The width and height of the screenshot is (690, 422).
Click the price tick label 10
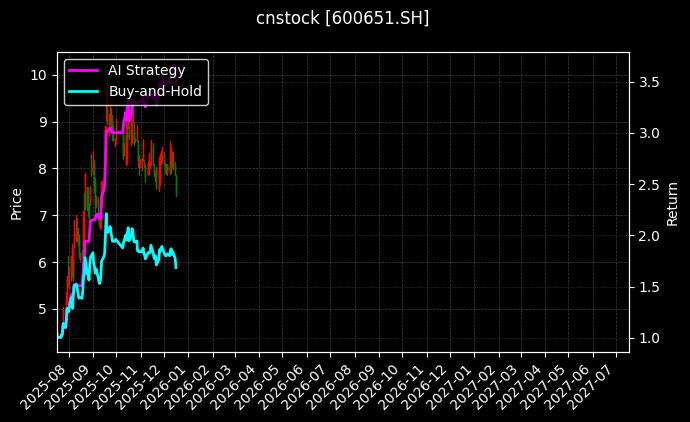point(39,75)
